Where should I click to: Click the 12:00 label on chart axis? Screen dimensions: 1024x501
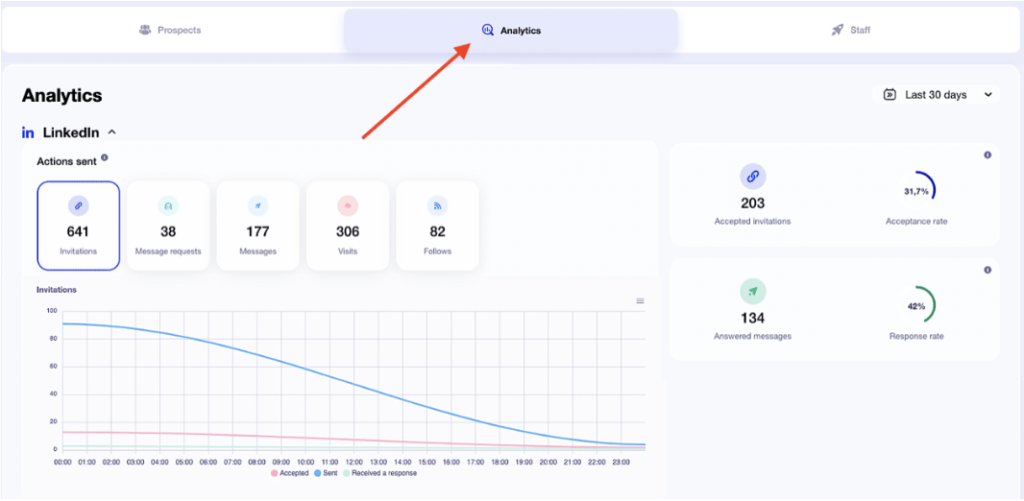point(354,462)
